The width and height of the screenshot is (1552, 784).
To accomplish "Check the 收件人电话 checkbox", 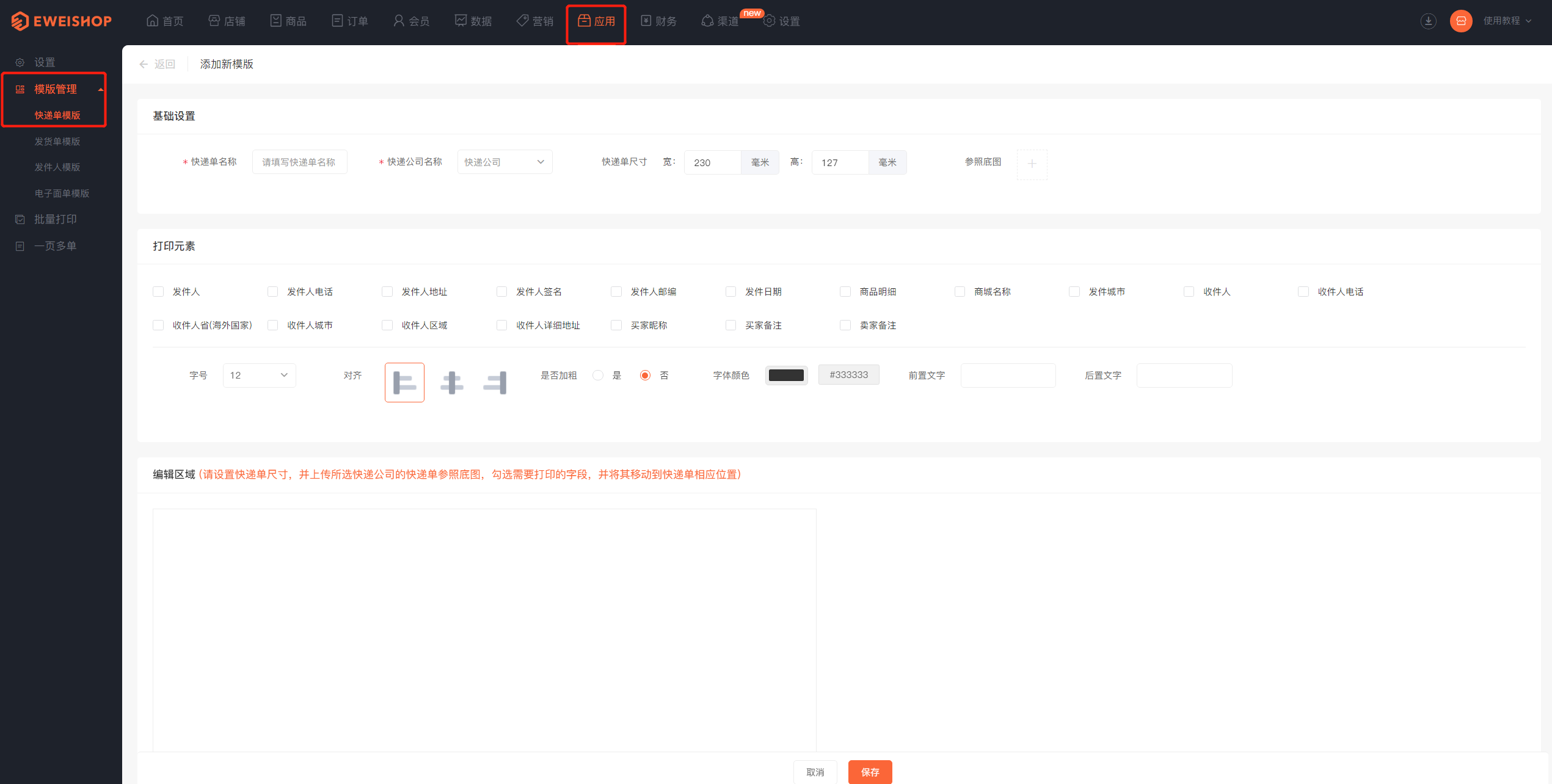I will (1303, 291).
